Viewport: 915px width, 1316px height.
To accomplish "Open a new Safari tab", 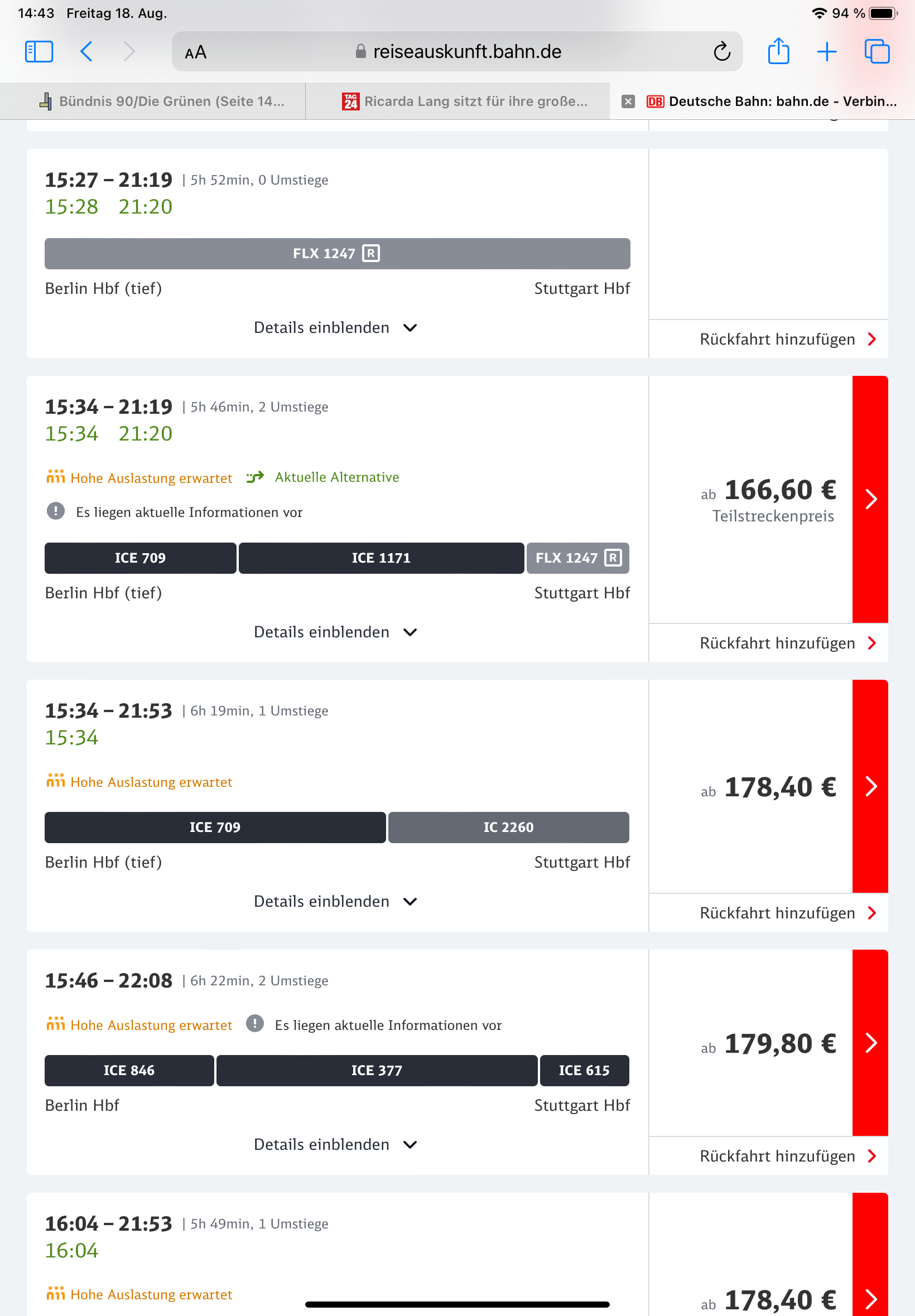I will click(x=826, y=51).
